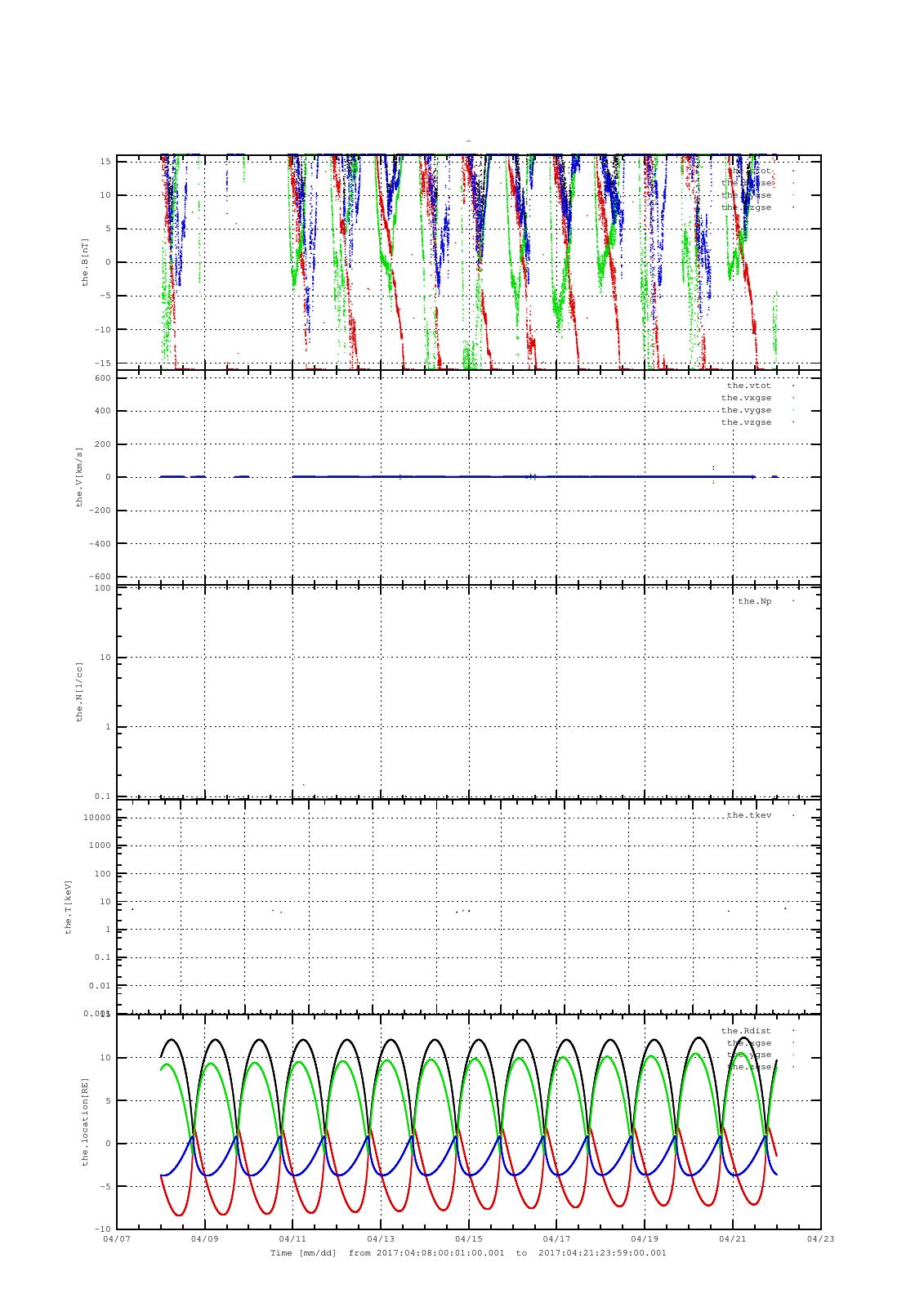Click the Time [mm/dd] axis caption

(x=303, y=1252)
